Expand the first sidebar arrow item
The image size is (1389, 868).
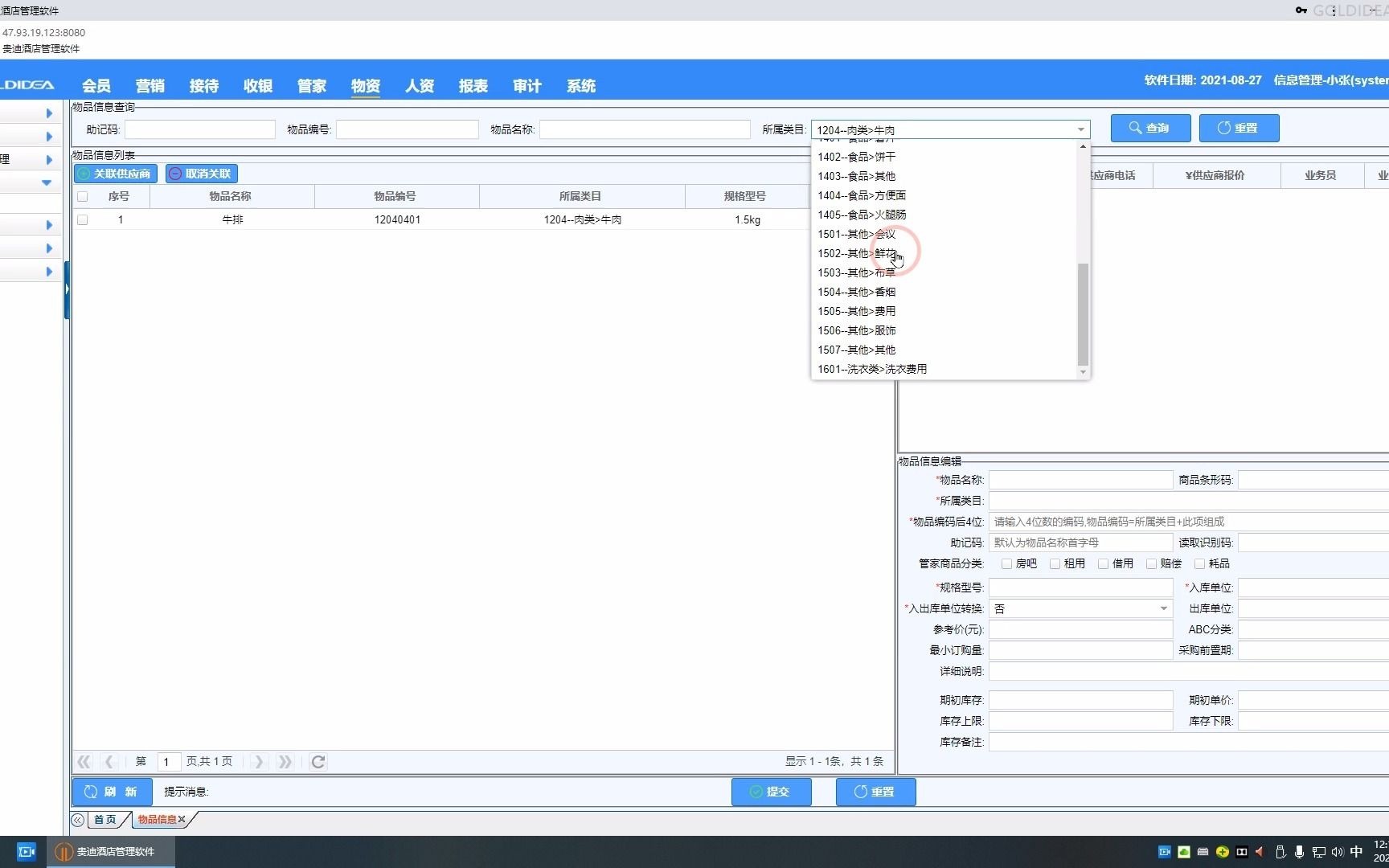point(49,113)
